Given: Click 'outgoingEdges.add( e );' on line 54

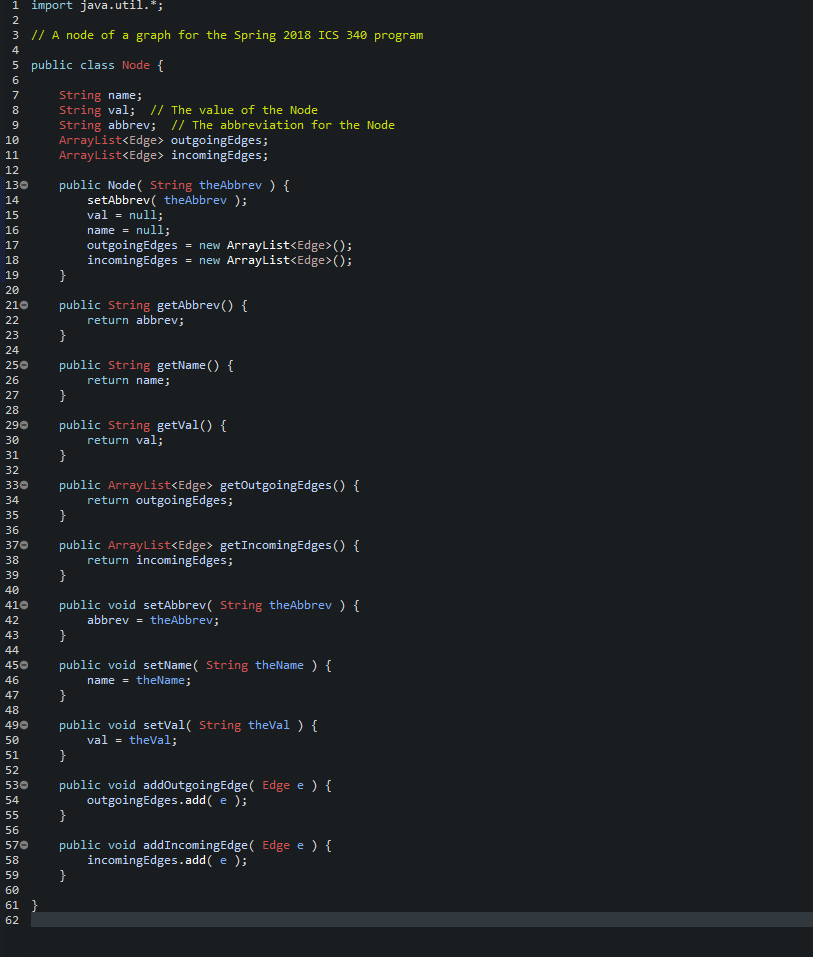Looking at the screenshot, I should [167, 800].
